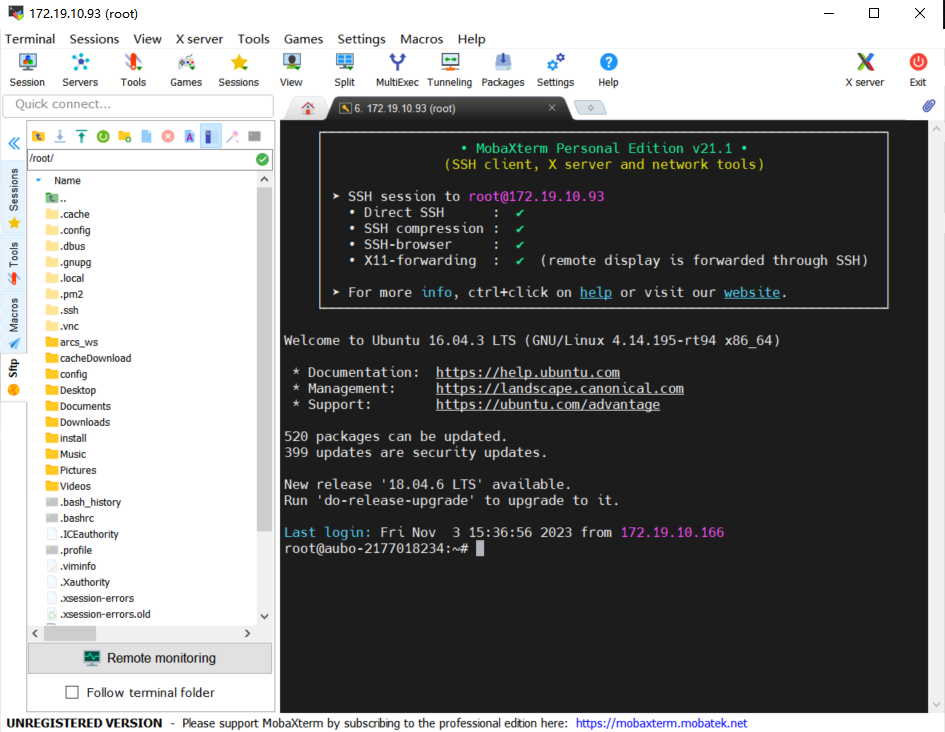
Task: Select the Downloads folder
Action: (x=78, y=422)
